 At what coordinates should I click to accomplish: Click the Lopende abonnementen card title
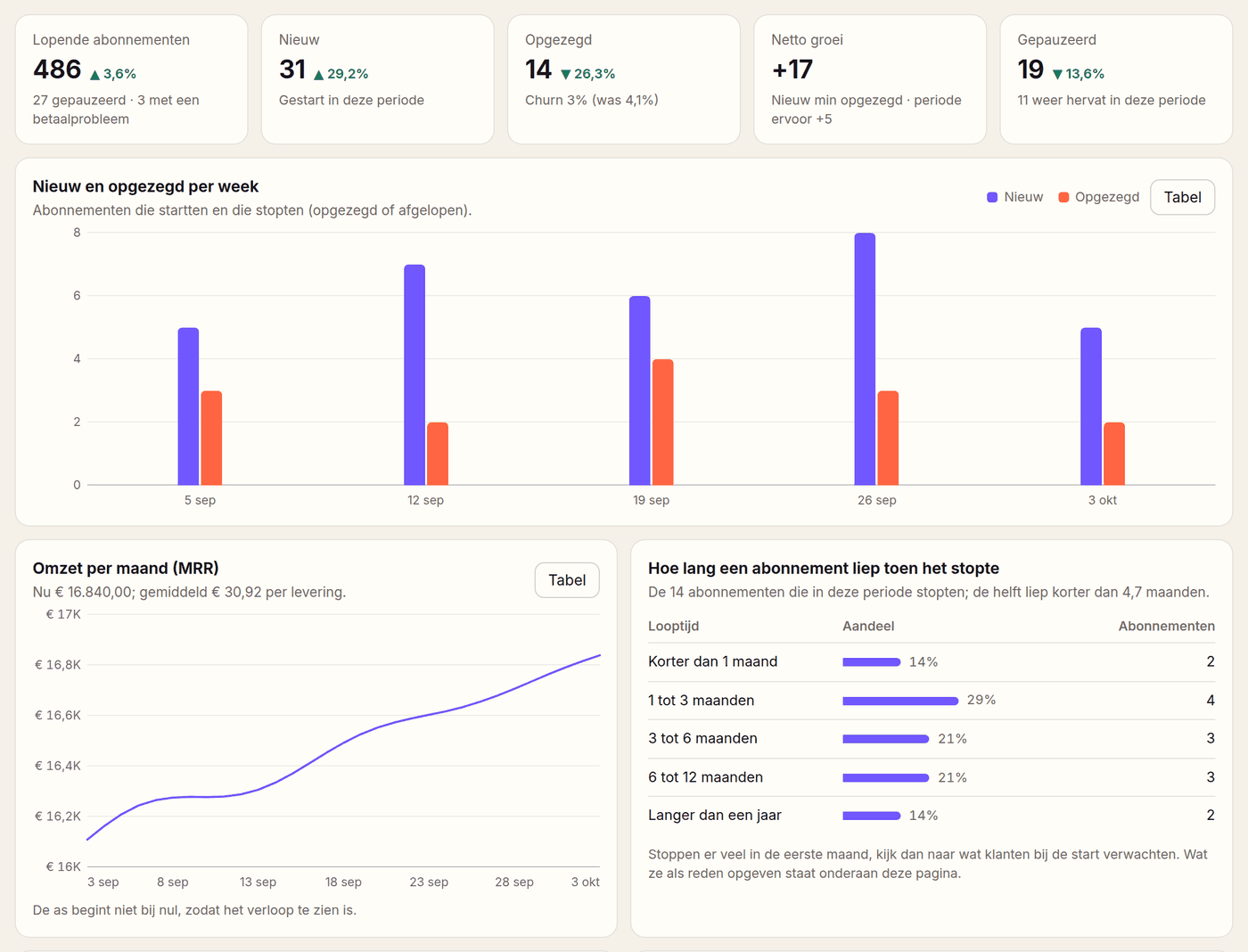coord(111,40)
